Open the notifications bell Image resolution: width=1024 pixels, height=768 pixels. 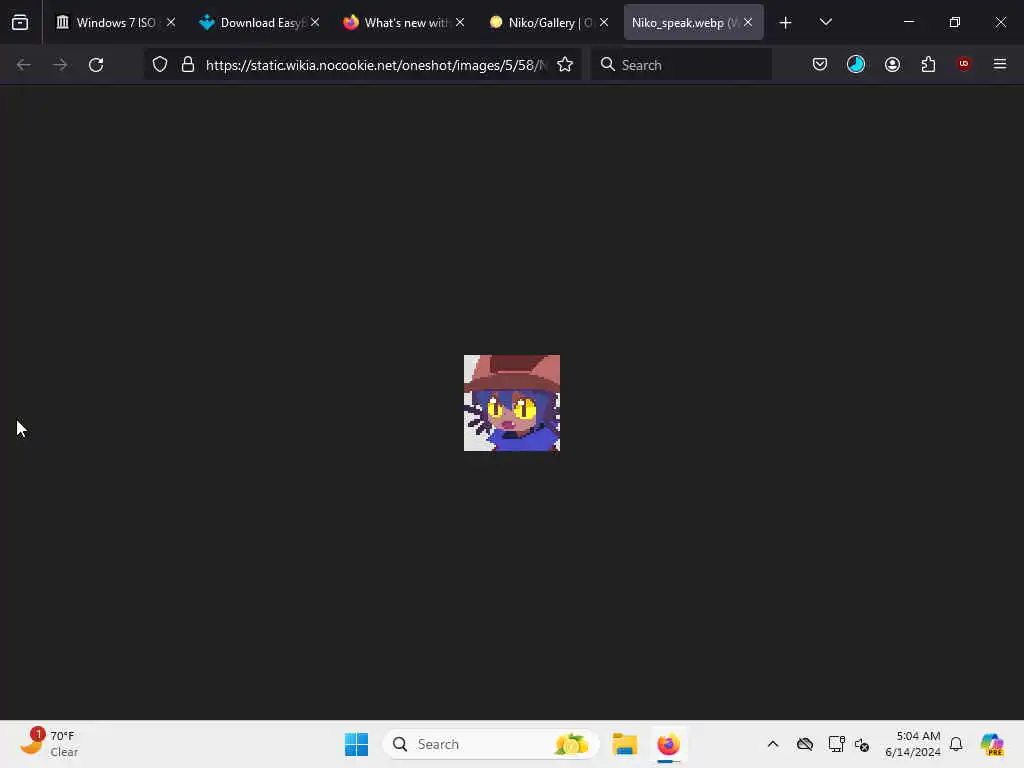956,744
